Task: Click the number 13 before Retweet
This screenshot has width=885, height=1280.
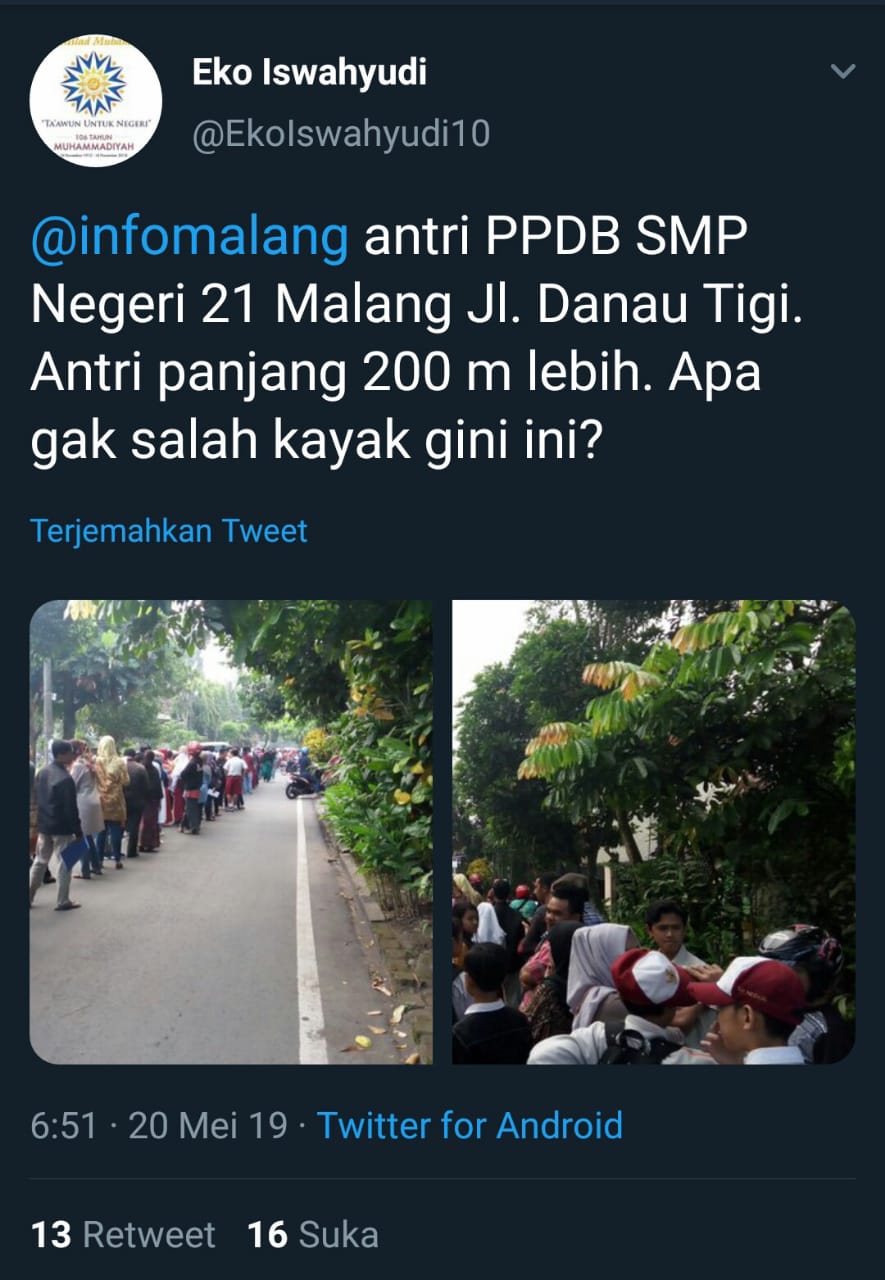Action: pyautogui.click(x=51, y=1235)
